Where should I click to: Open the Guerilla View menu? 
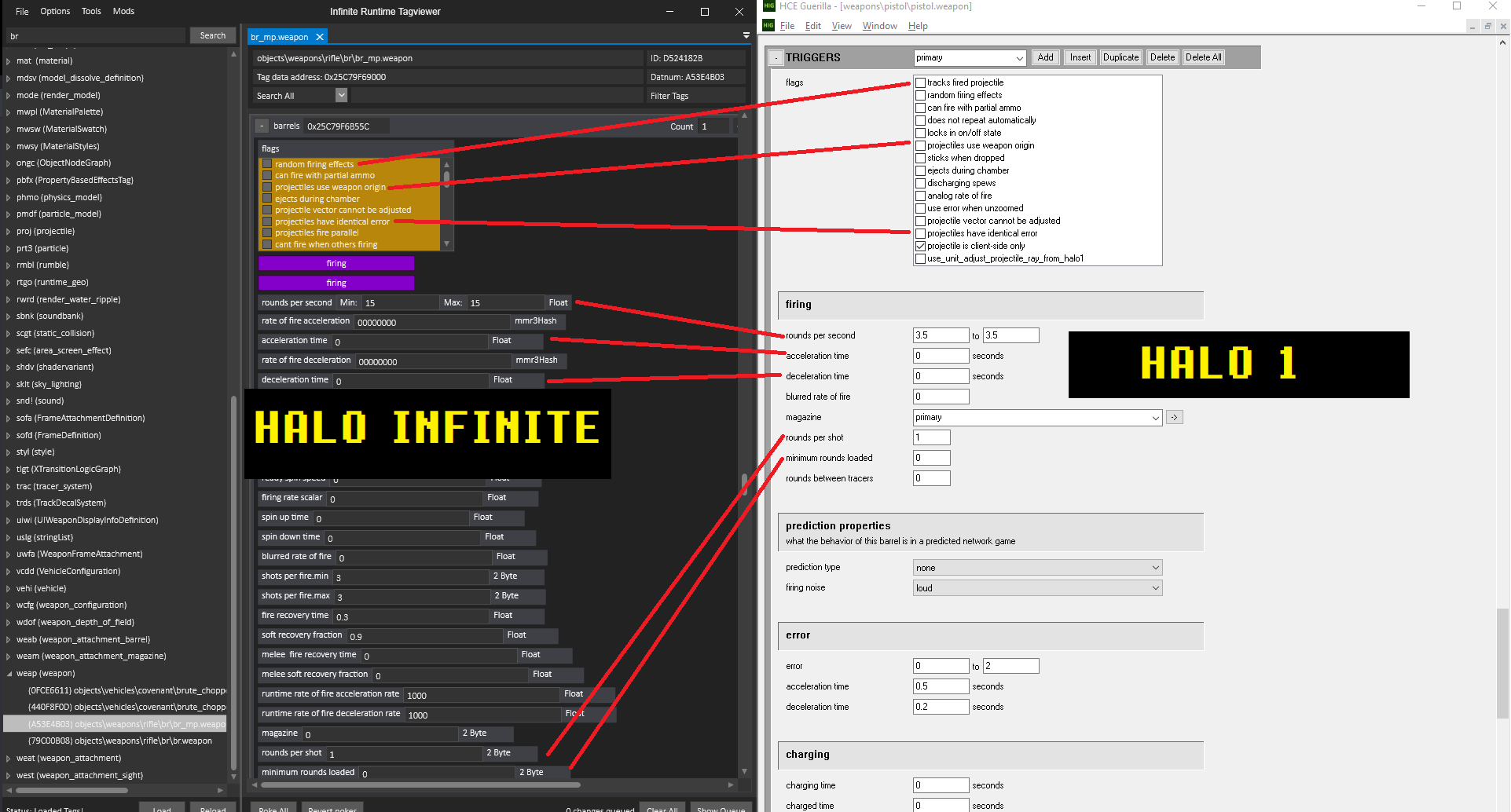[842, 26]
